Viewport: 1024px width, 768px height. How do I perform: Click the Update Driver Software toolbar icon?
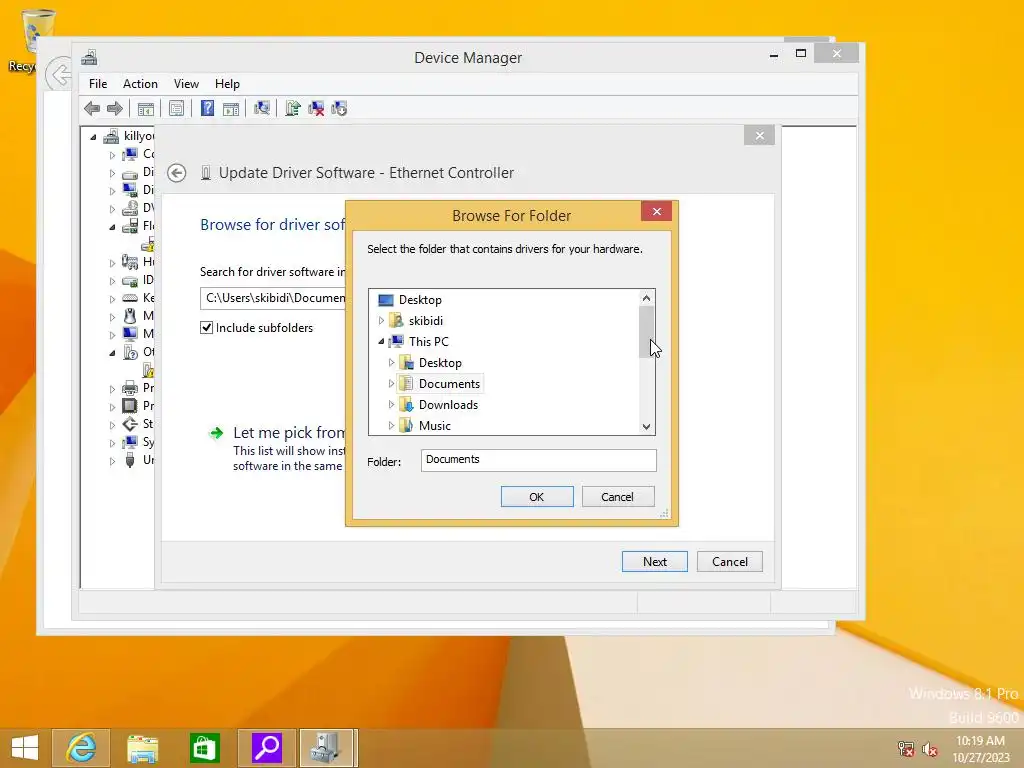point(293,108)
